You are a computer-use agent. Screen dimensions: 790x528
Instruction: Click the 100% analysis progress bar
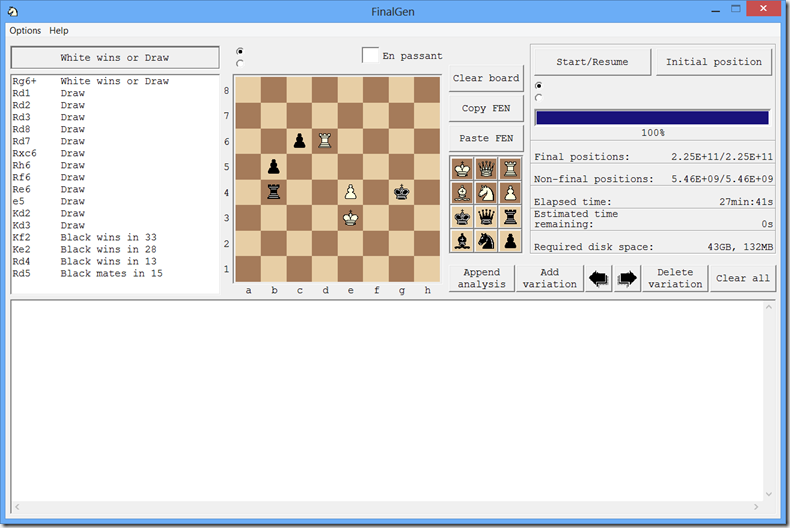coord(652,117)
